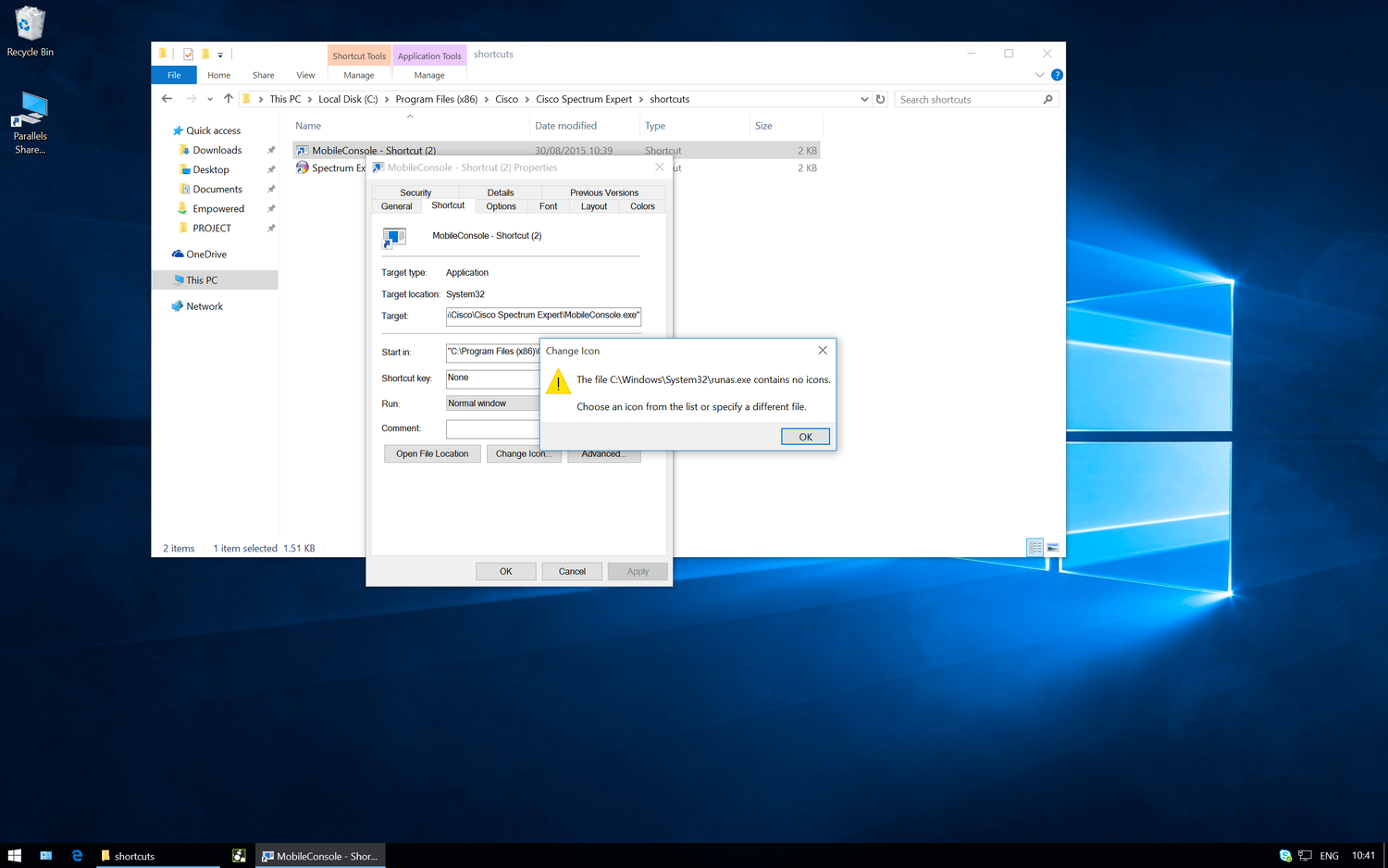Expand the chevron after Cisco in the path
This screenshot has width=1388, height=868.
coord(527,99)
